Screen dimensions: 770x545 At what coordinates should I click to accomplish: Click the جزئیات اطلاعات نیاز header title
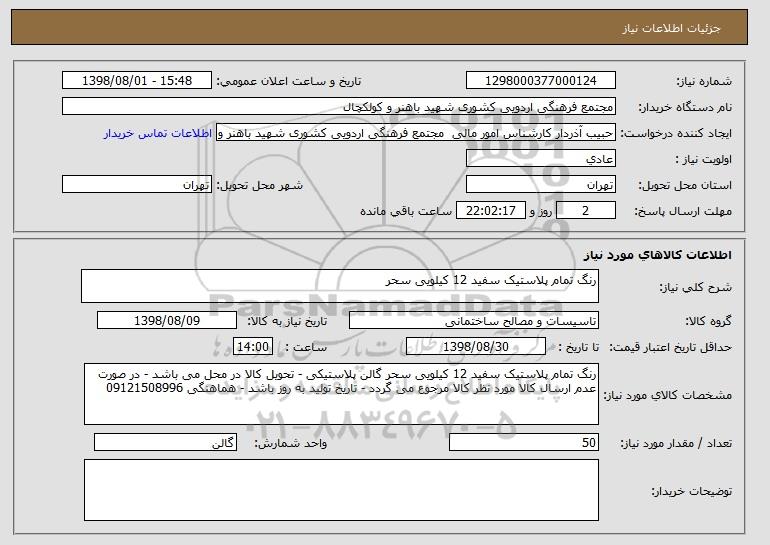pyautogui.click(x=671, y=28)
